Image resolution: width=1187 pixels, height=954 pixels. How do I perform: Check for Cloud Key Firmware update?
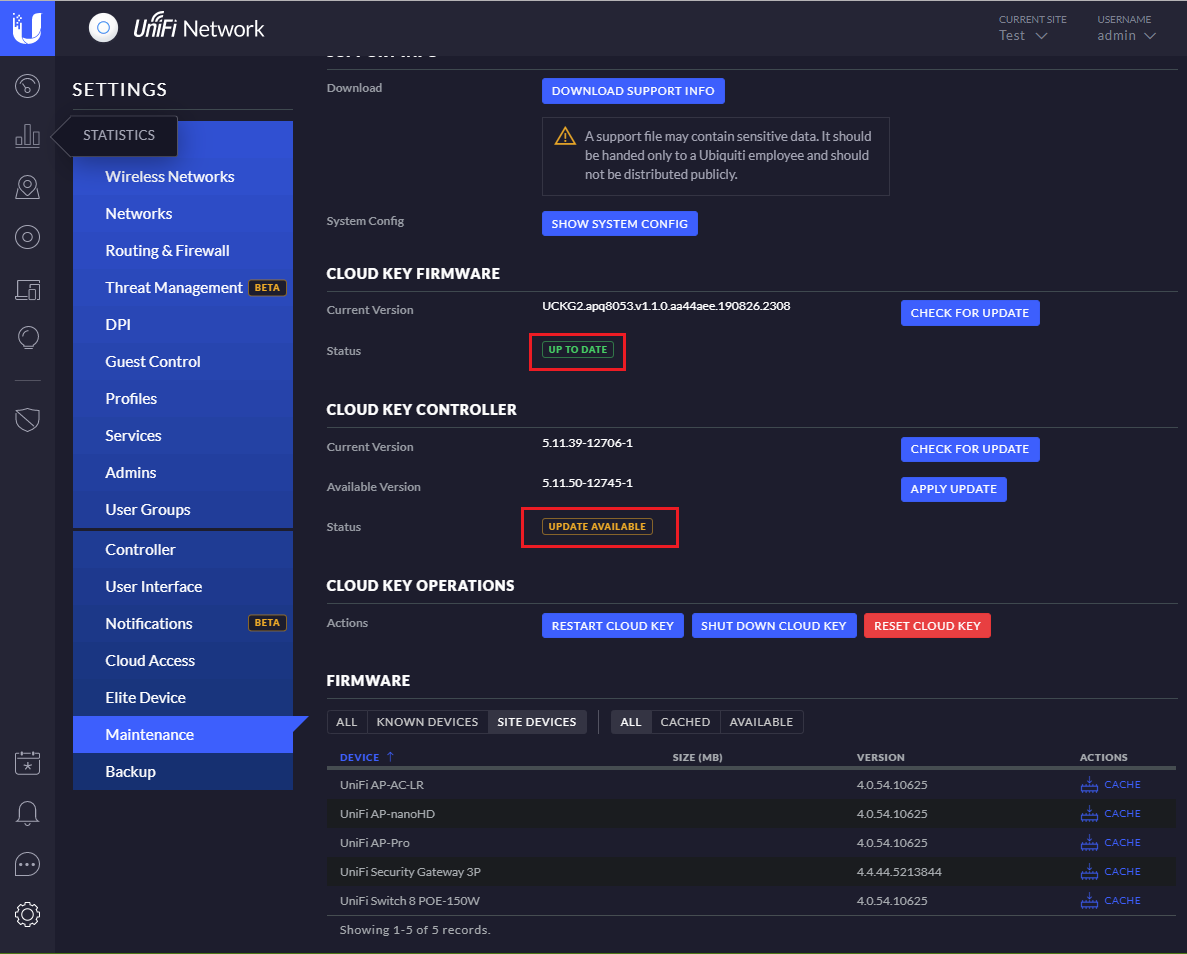click(970, 313)
